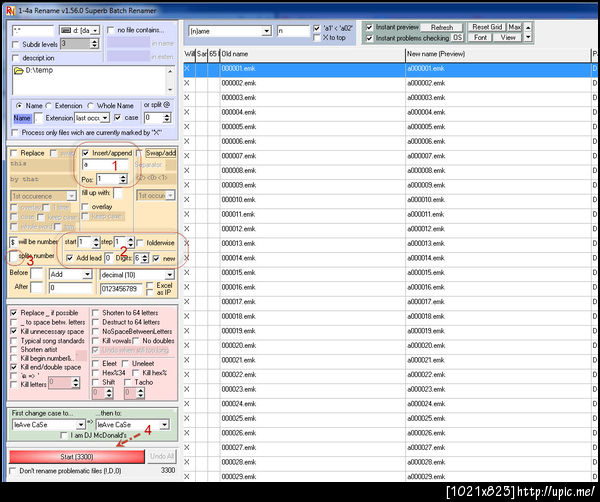Click the Refresh button
Screen dimensions: 600x502
[442, 27]
